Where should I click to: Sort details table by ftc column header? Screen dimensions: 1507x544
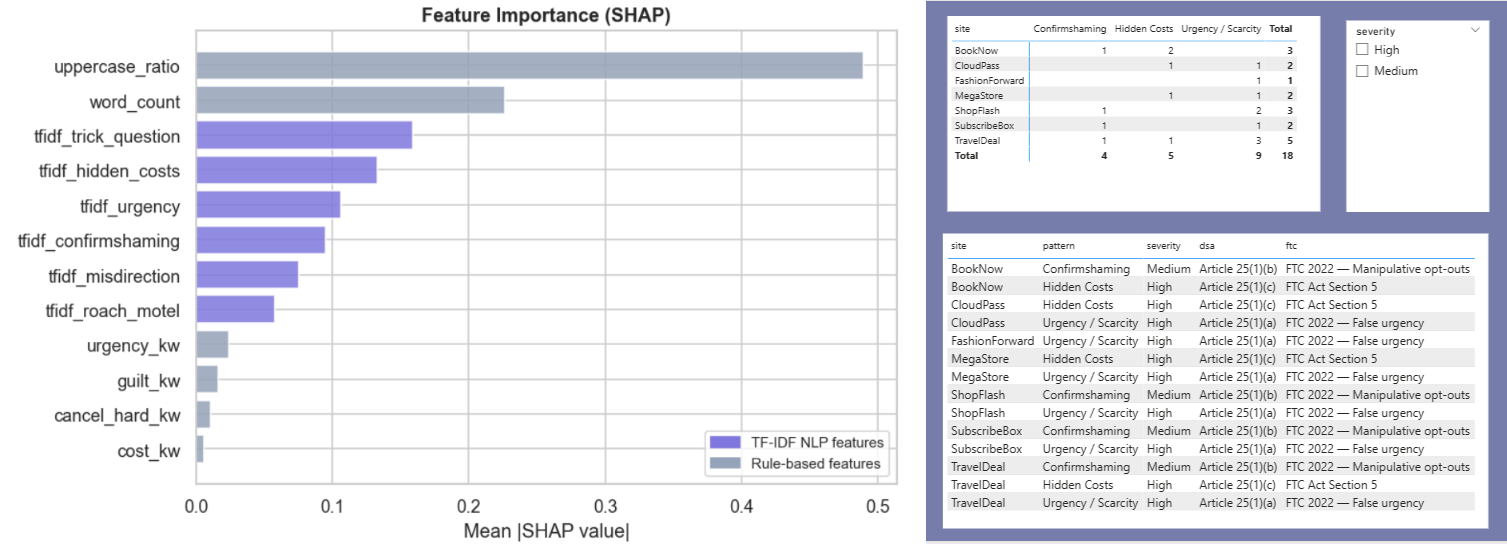pos(1291,246)
